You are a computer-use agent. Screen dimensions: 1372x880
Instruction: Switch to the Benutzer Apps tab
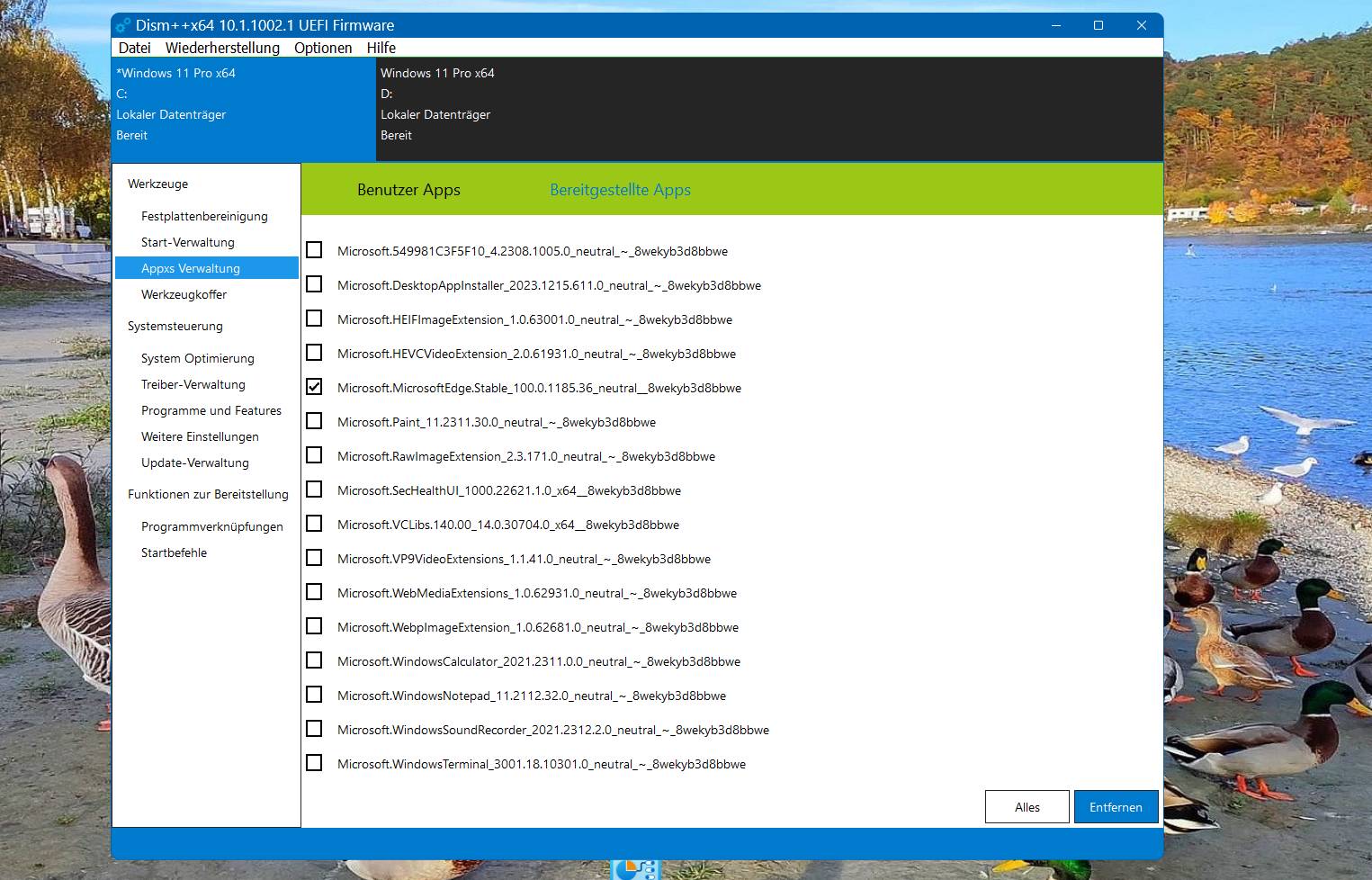pyautogui.click(x=408, y=190)
